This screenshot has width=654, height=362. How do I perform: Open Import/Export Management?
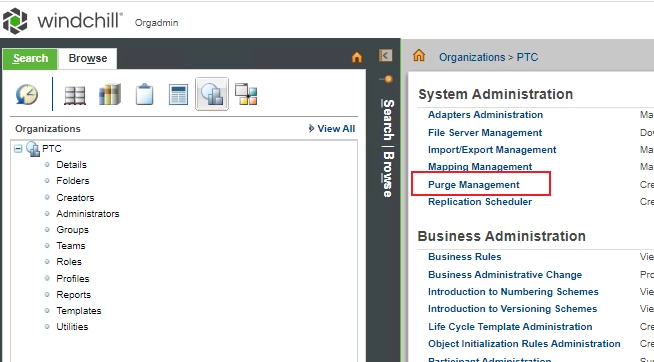492,150
